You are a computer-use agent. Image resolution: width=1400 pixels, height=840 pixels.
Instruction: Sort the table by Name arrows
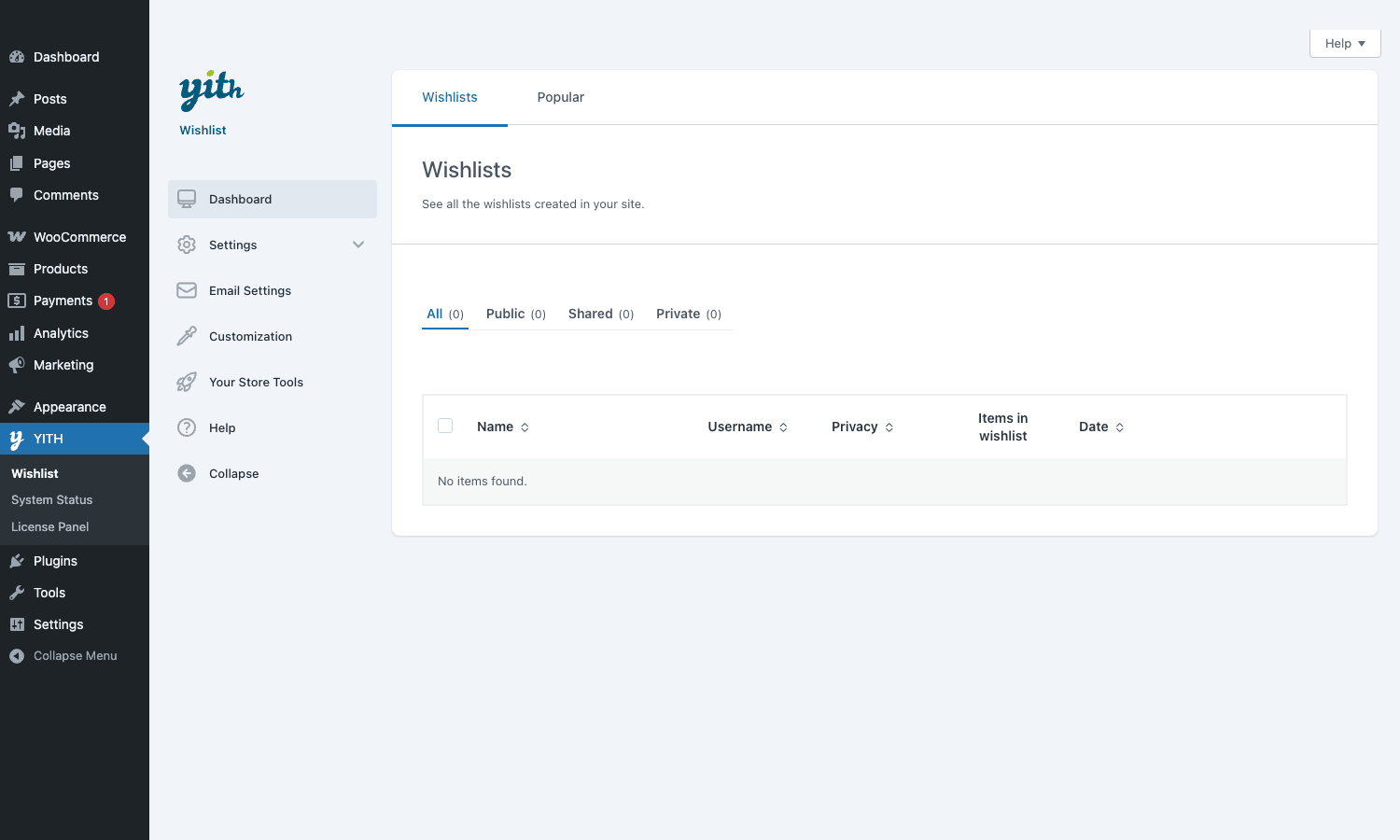[x=525, y=427]
